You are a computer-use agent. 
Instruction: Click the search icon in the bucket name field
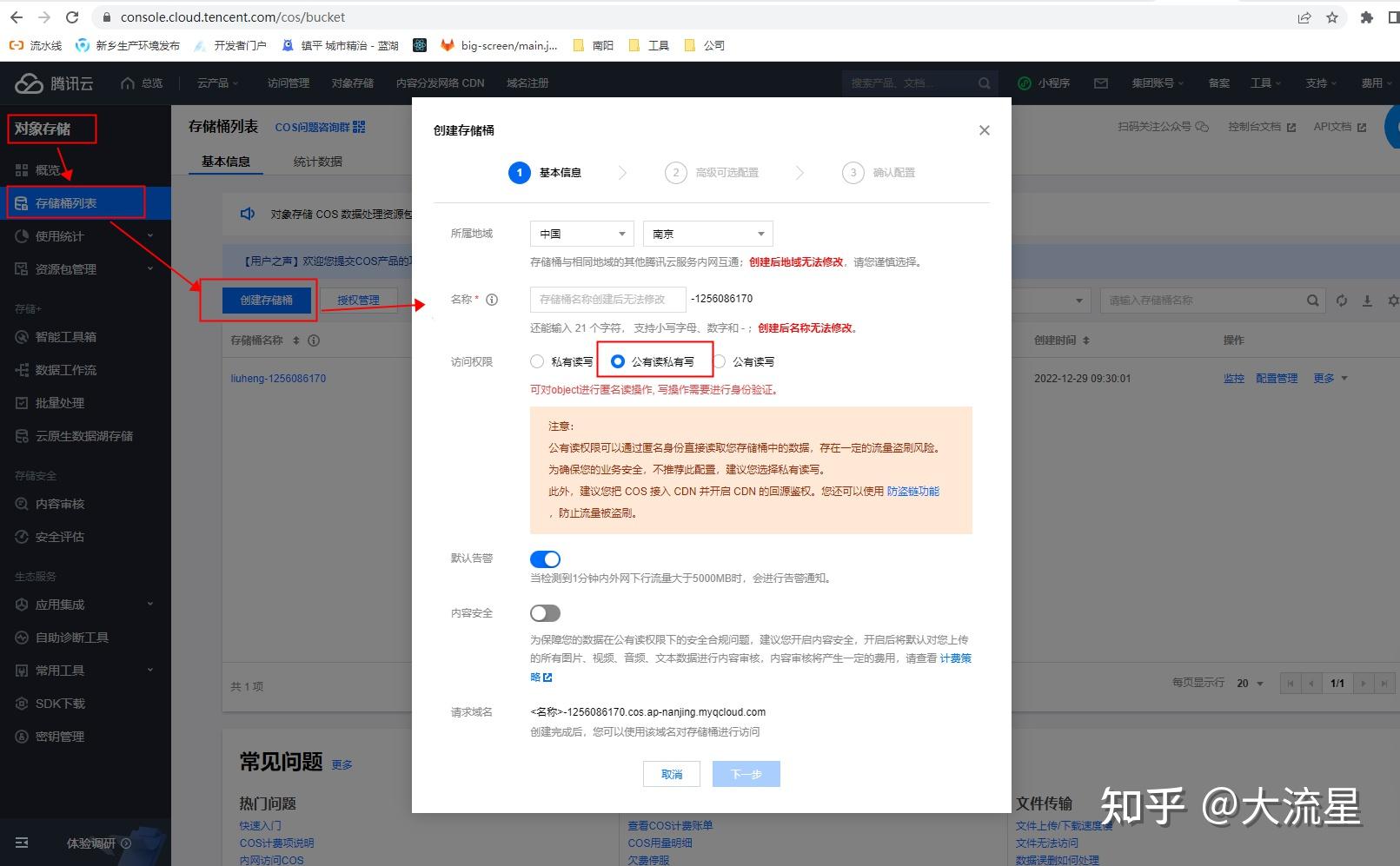[1312, 301]
